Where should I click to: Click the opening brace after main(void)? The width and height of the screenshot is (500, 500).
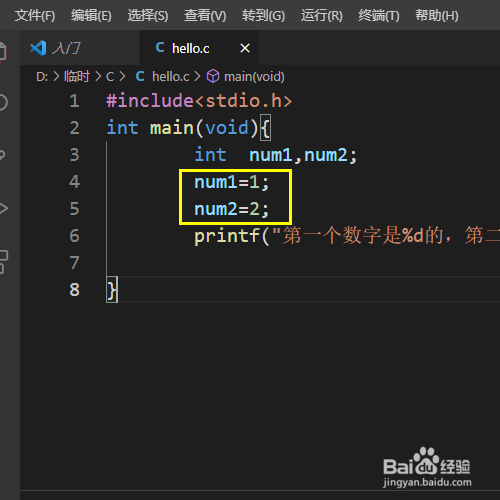pyautogui.click(x=265, y=128)
